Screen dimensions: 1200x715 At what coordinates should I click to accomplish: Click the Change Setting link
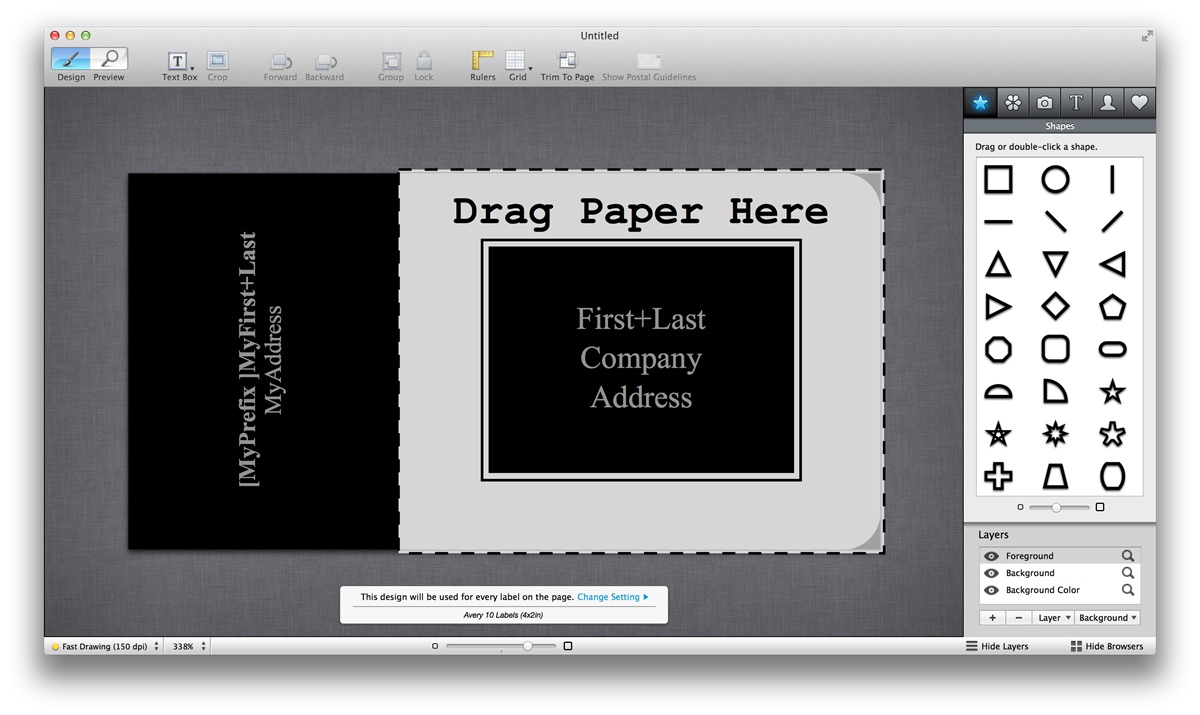(x=613, y=597)
